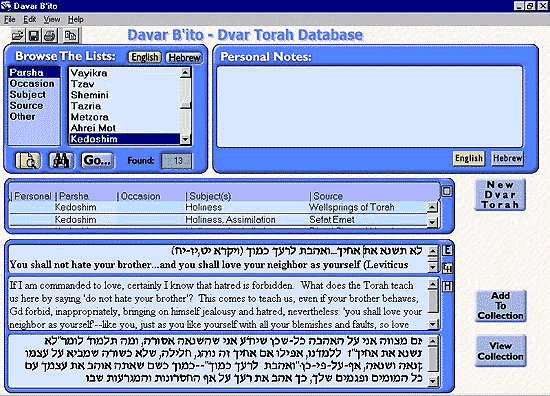Click the E English view icon

coord(447,250)
